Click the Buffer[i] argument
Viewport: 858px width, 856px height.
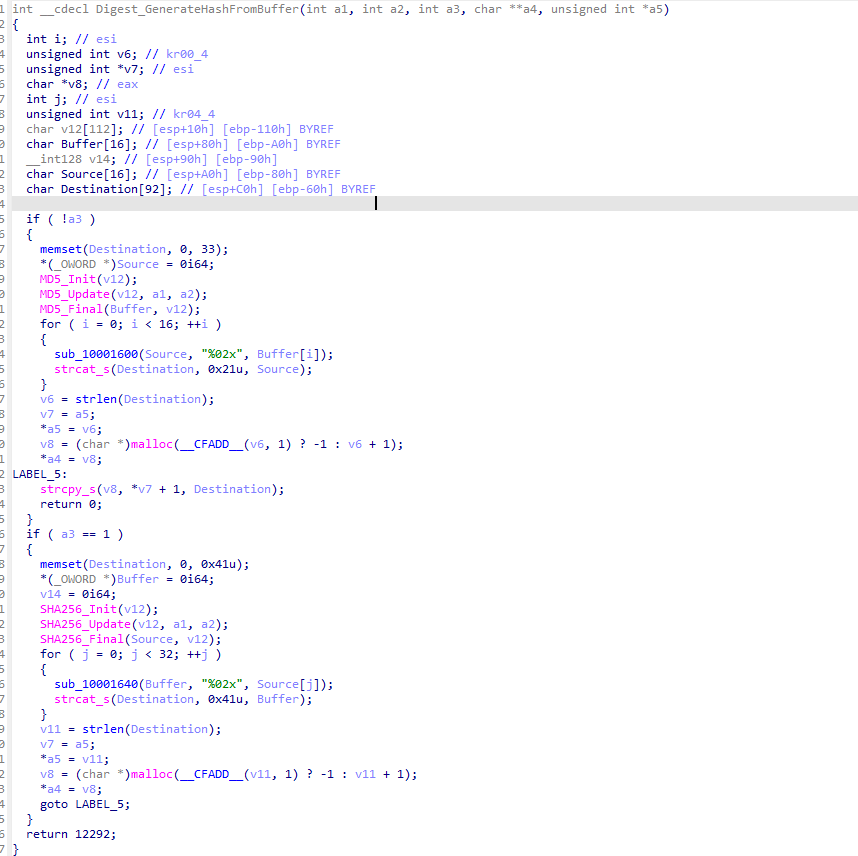pyautogui.click(x=288, y=354)
